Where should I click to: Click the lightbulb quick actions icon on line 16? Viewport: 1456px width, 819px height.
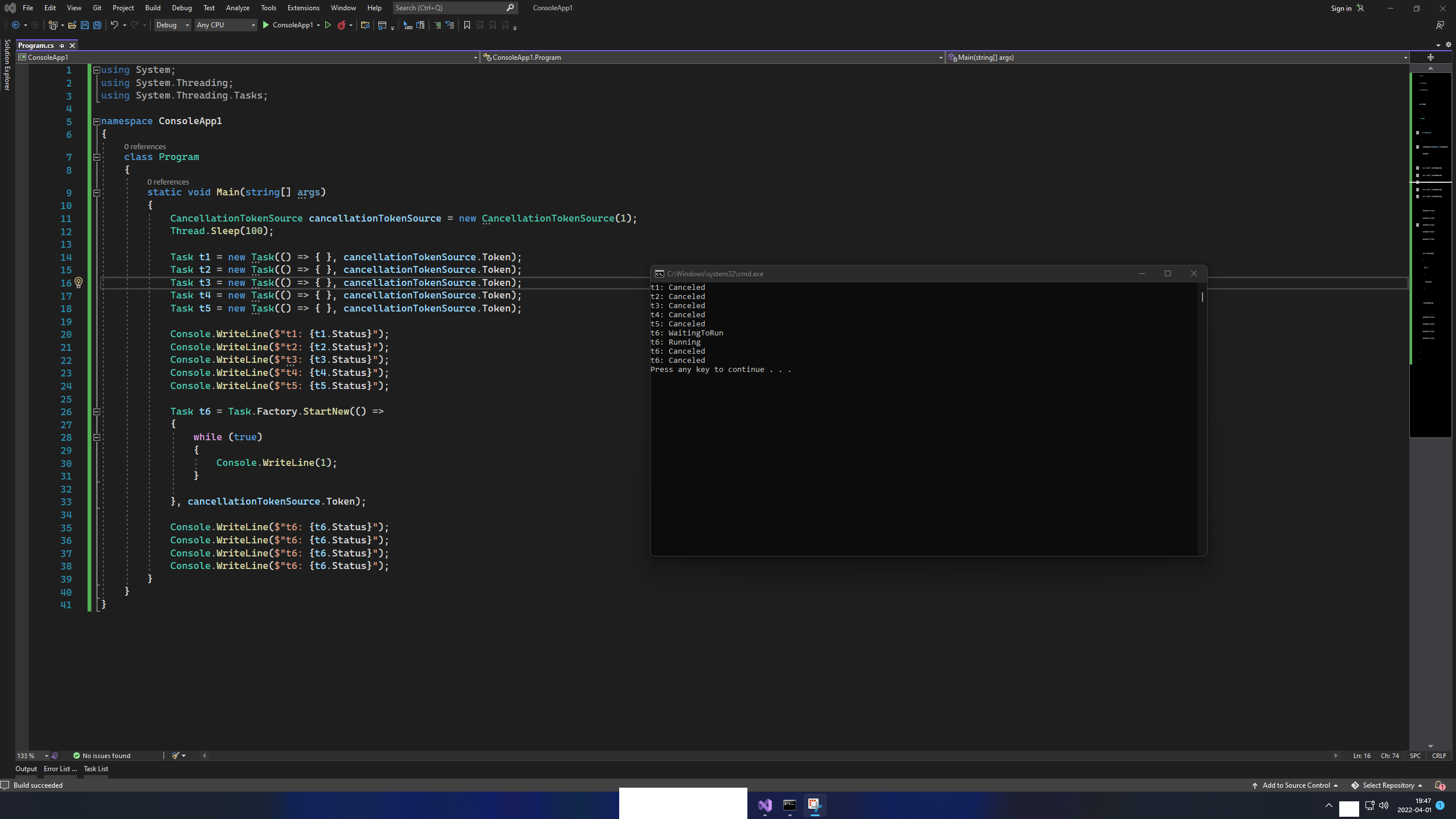[x=79, y=282]
